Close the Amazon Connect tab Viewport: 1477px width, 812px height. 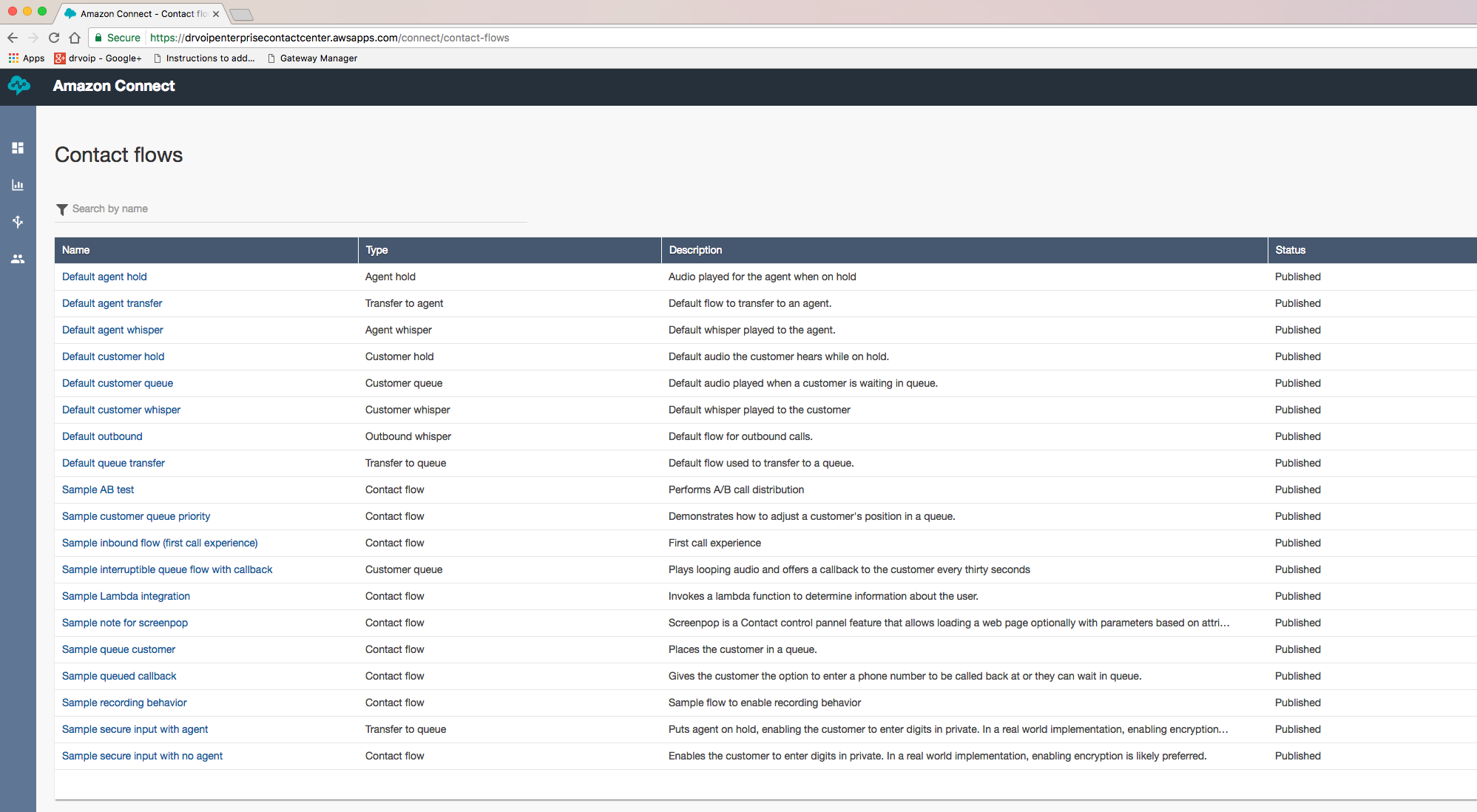tap(216, 13)
